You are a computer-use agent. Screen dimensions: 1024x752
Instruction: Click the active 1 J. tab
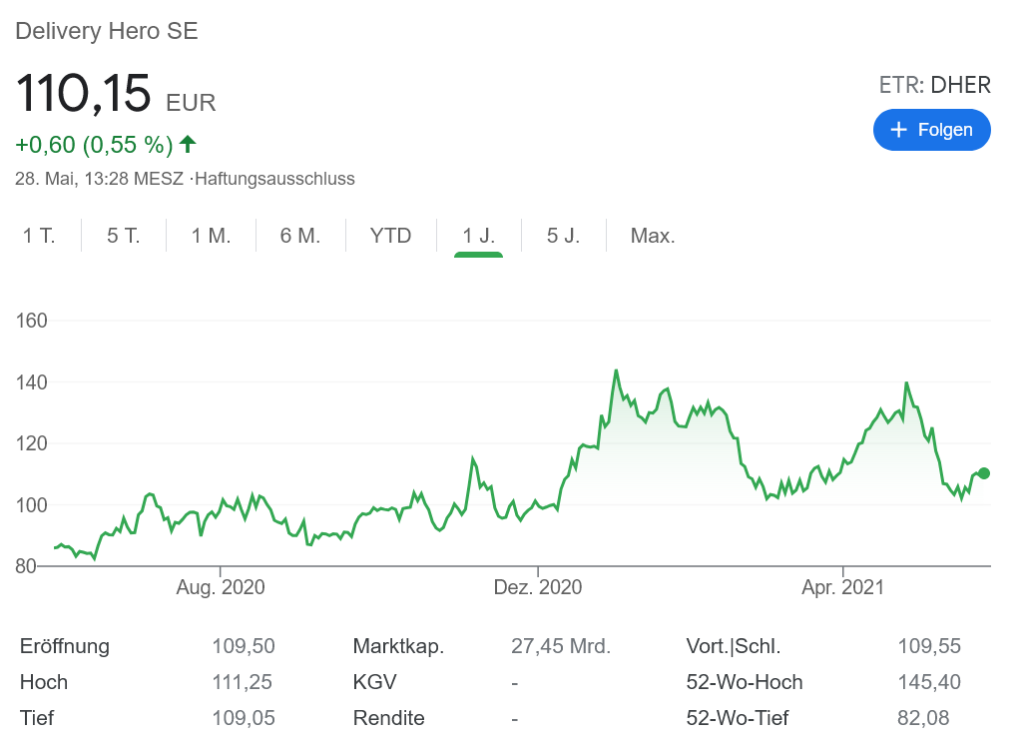pos(478,236)
